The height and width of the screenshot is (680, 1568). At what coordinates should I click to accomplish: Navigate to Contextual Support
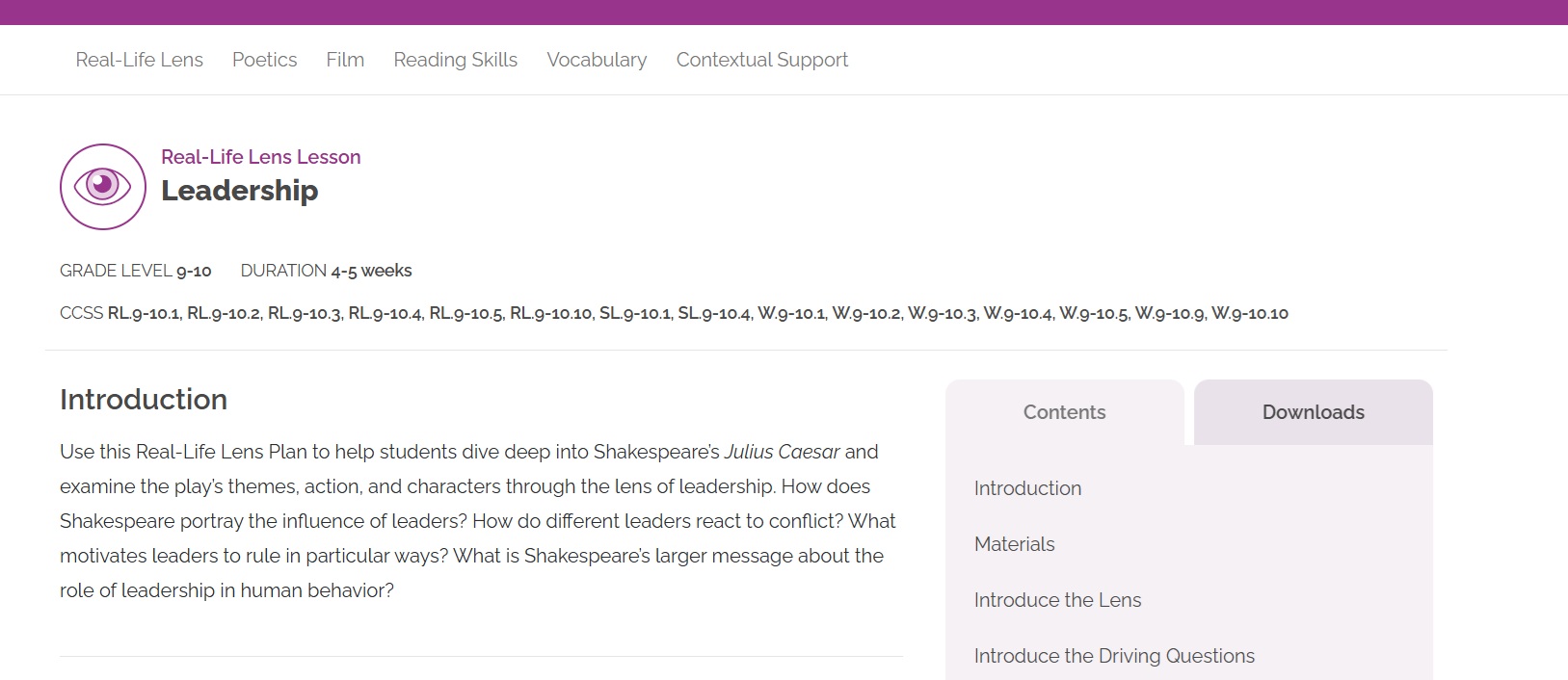pyautogui.click(x=761, y=60)
